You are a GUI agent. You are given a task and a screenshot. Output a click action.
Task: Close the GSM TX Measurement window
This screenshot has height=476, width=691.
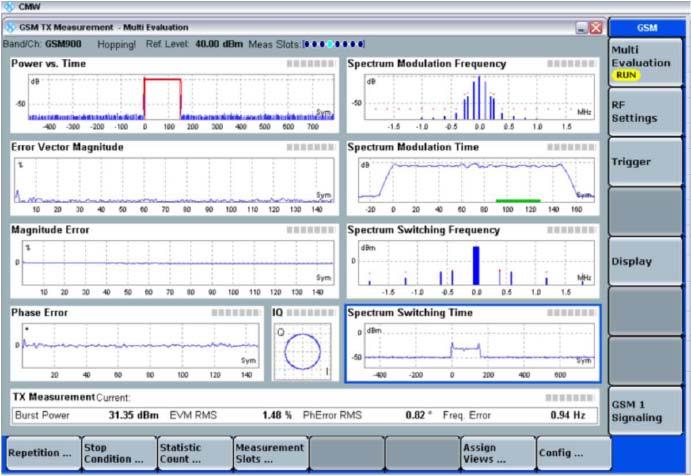596,28
